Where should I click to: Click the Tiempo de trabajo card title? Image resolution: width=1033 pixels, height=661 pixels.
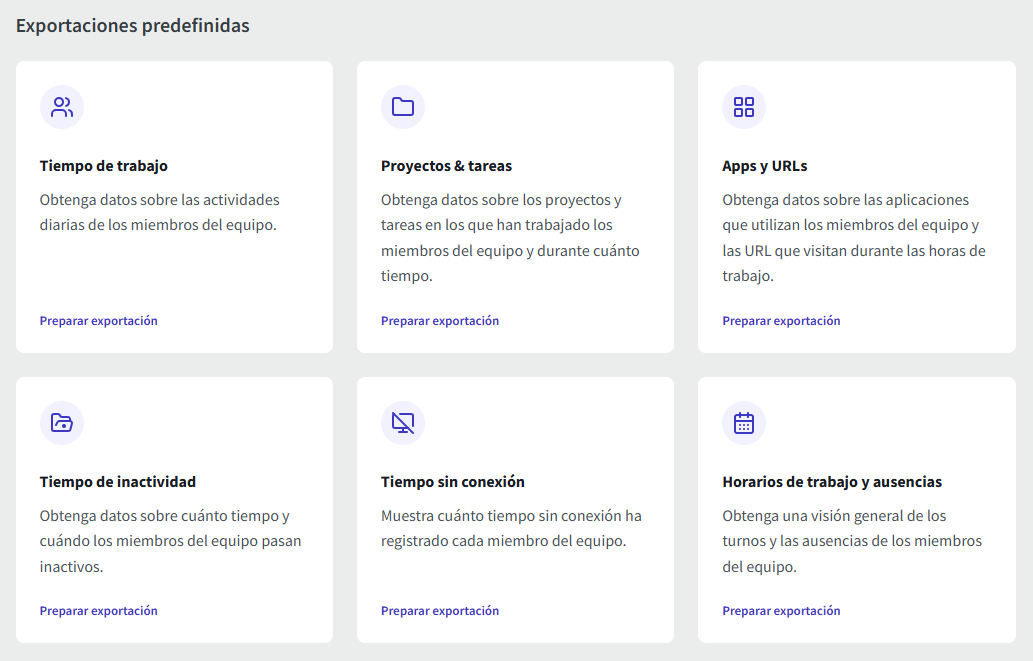[104, 166]
